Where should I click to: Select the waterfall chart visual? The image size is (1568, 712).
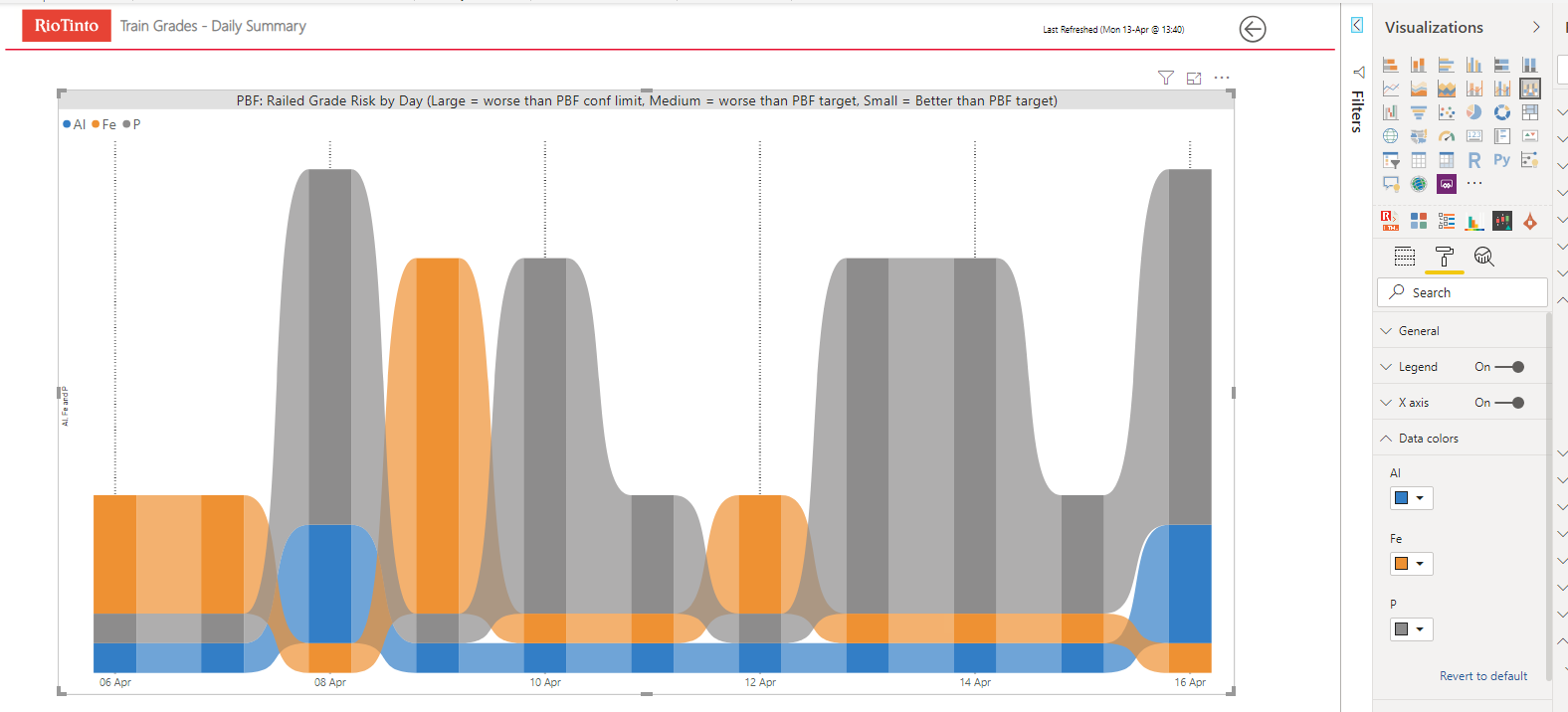click(x=1391, y=112)
